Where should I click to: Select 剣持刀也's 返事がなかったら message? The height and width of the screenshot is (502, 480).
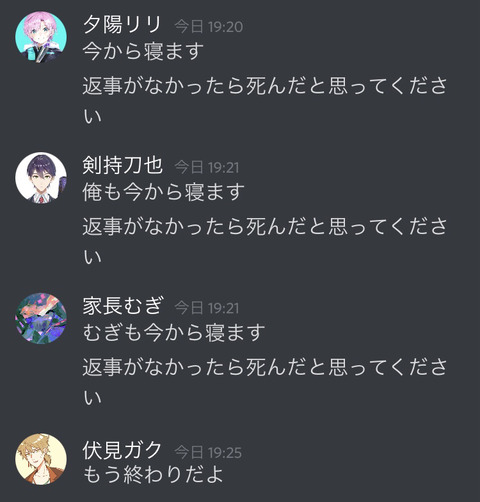click(x=265, y=241)
